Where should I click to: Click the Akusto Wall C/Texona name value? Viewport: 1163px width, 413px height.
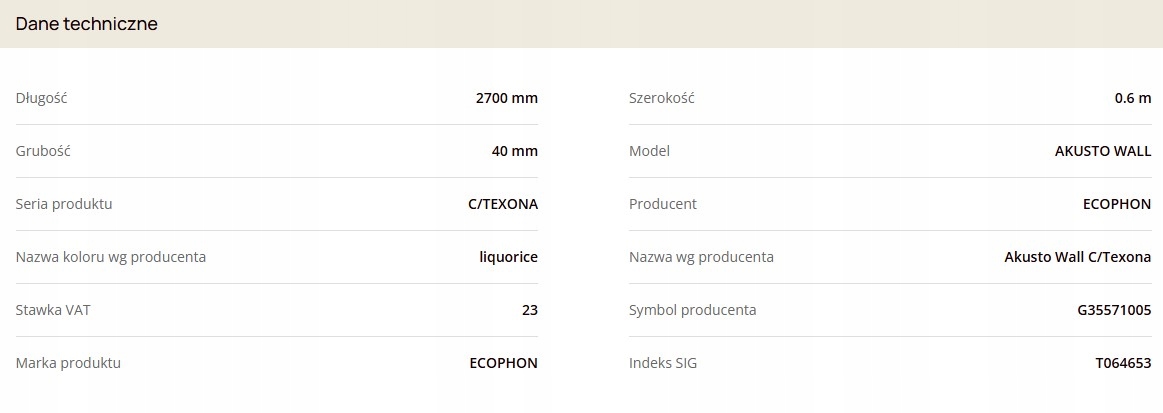(1077, 257)
